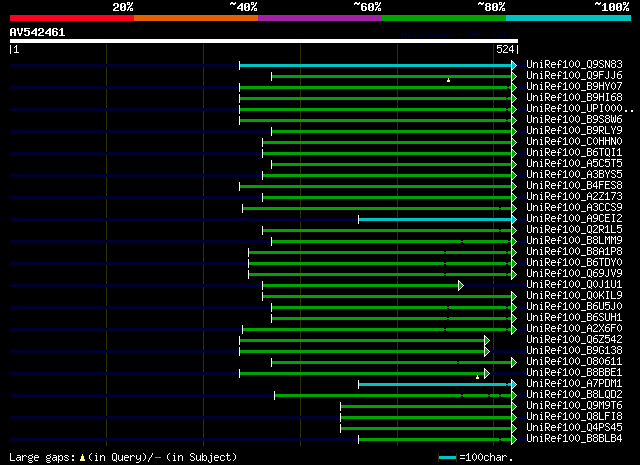640x465 pixels.
Task: Click the ~60% legend label
Action: click(x=368, y=7)
